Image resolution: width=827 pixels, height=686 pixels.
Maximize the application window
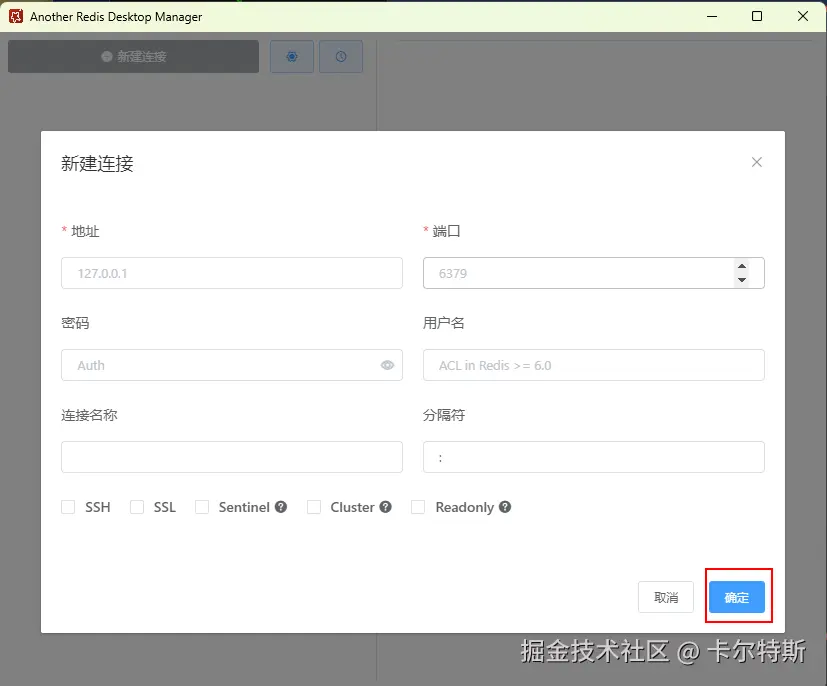757,16
